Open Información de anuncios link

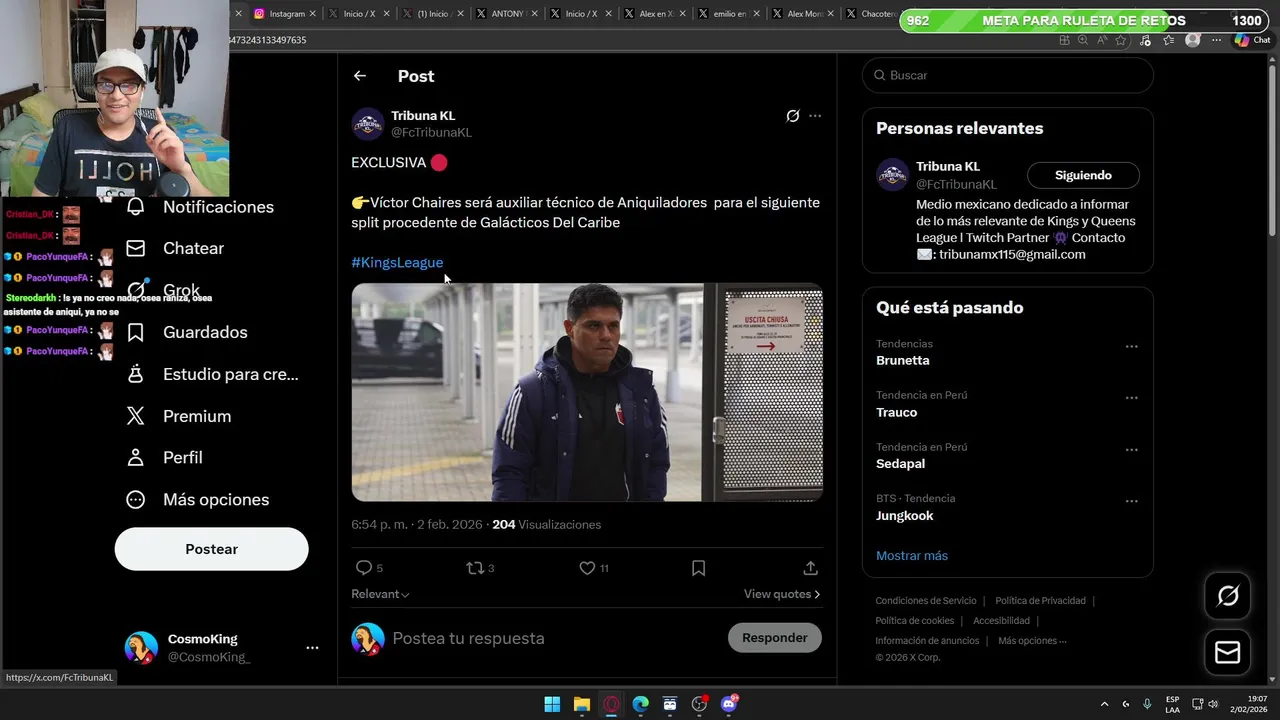(x=927, y=641)
